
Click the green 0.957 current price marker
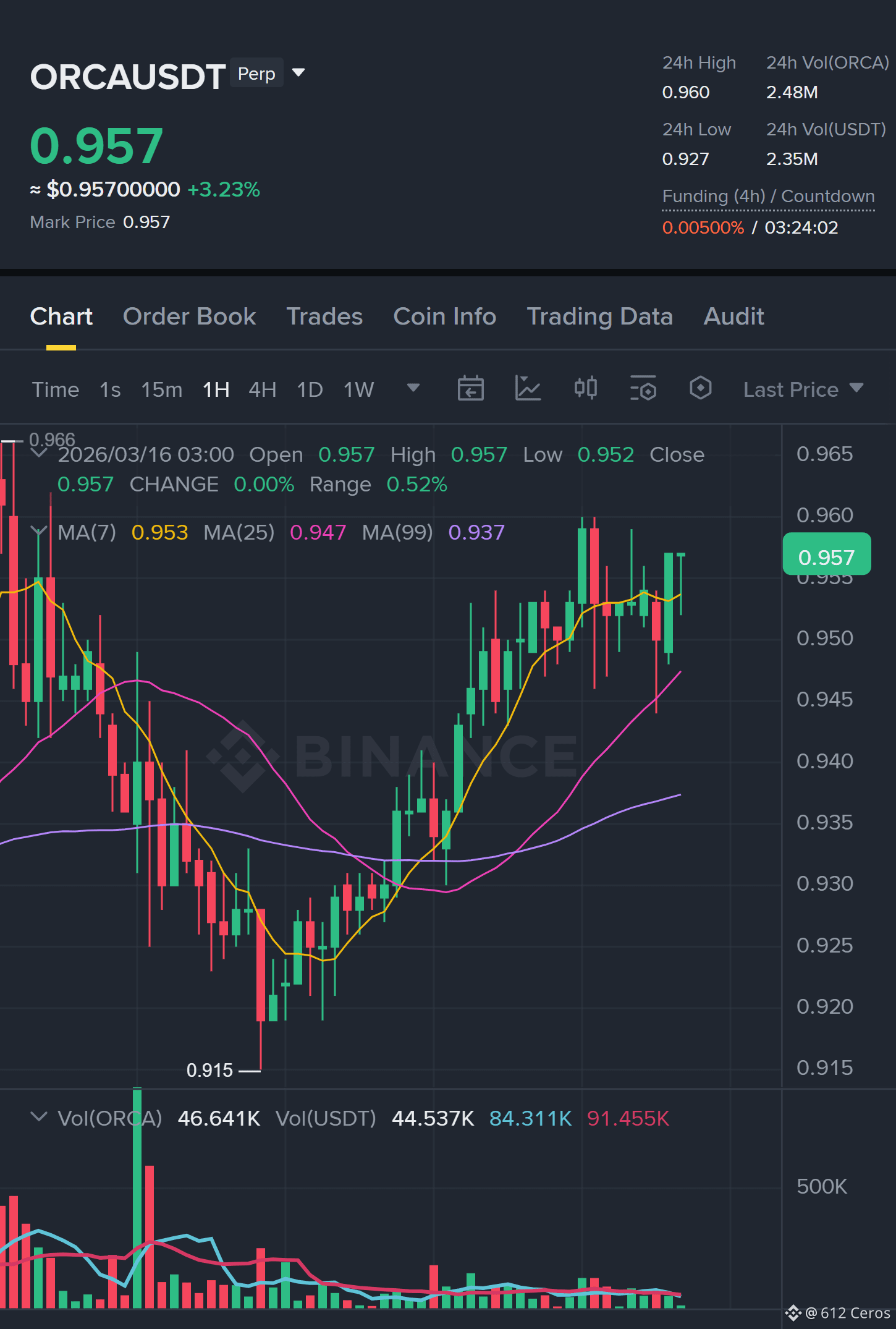[827, 557]
